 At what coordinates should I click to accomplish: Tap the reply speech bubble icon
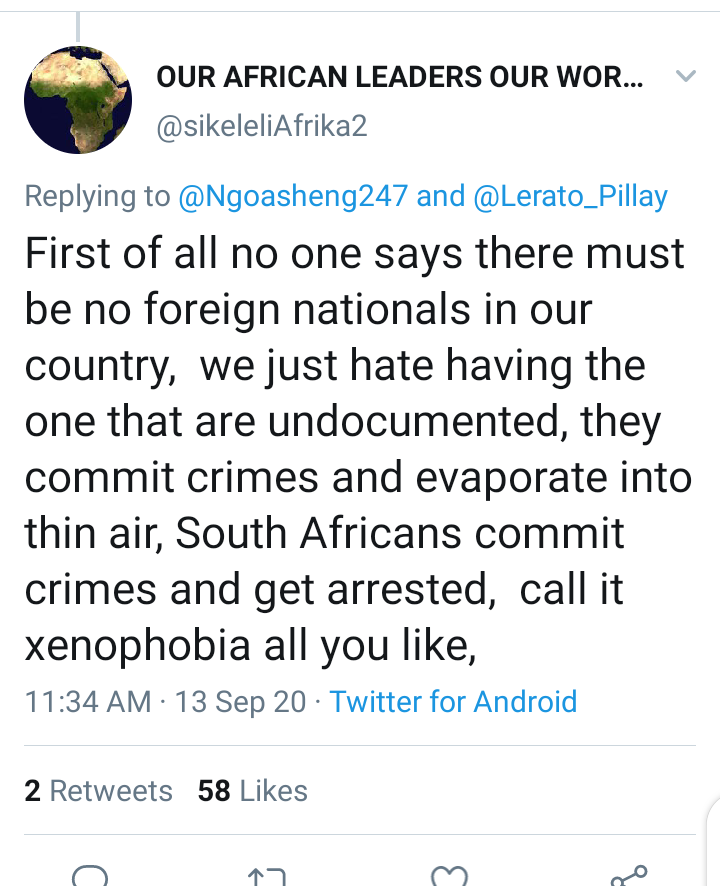pyautogui.click(x=90, y=876)
